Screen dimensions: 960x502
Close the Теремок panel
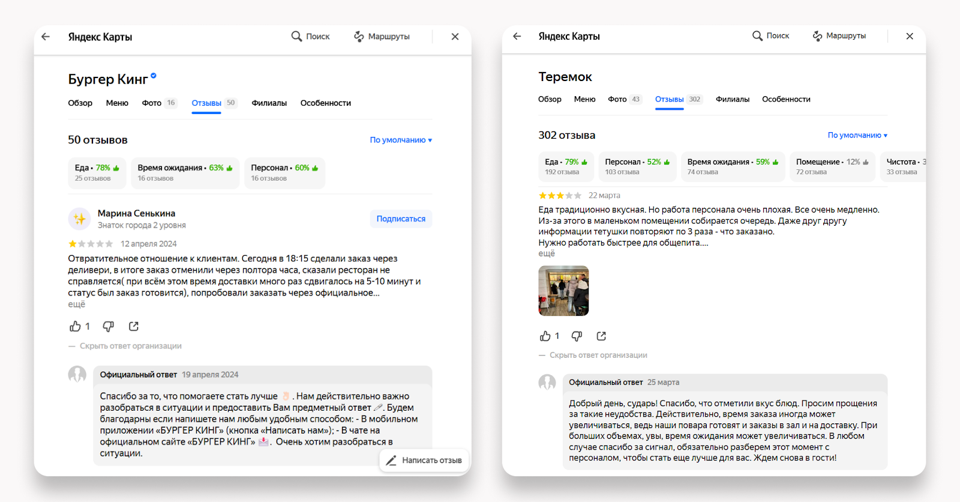click(910, 36)
